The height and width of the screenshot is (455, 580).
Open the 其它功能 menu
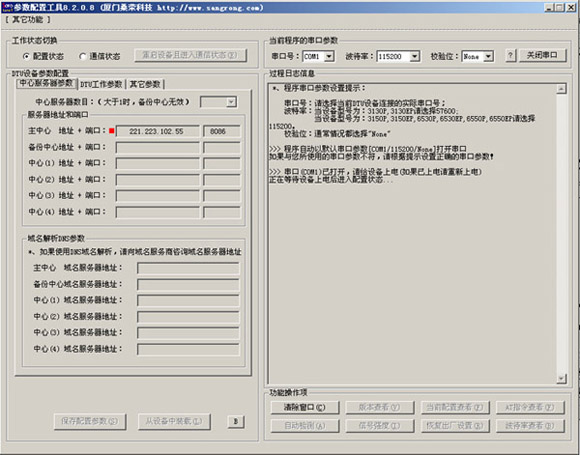(x=28, y=20)
